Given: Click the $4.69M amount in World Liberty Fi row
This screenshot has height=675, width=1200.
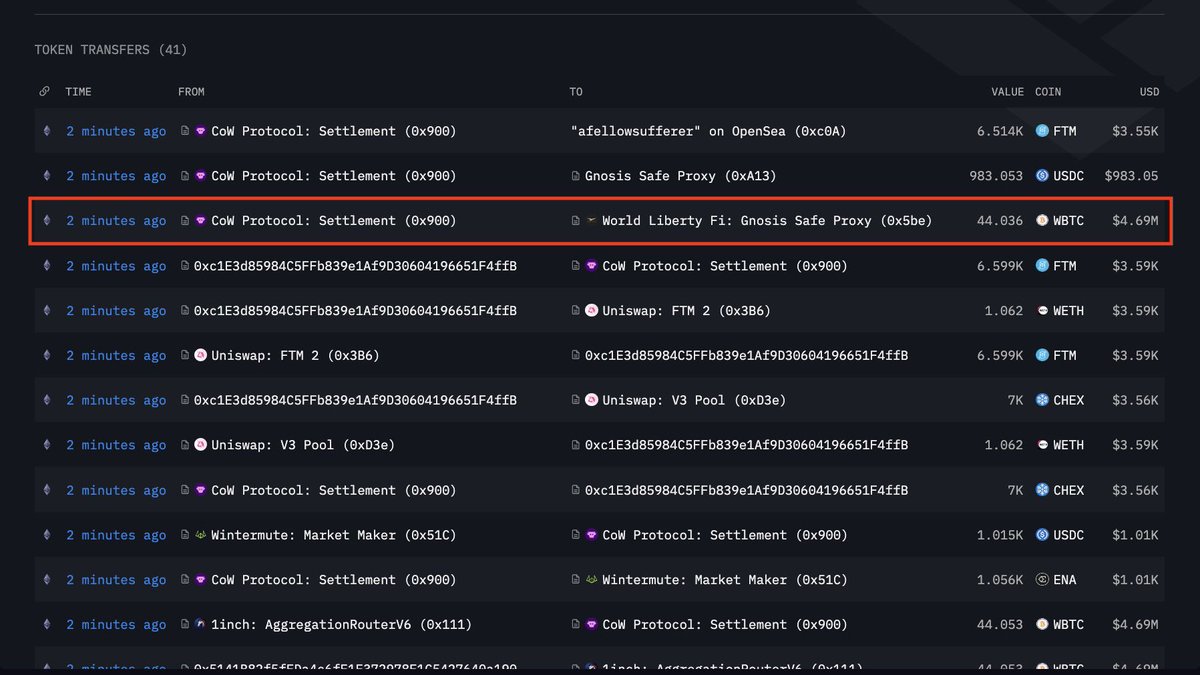Looking at the screenshot, I should [x=1136, y=221].
